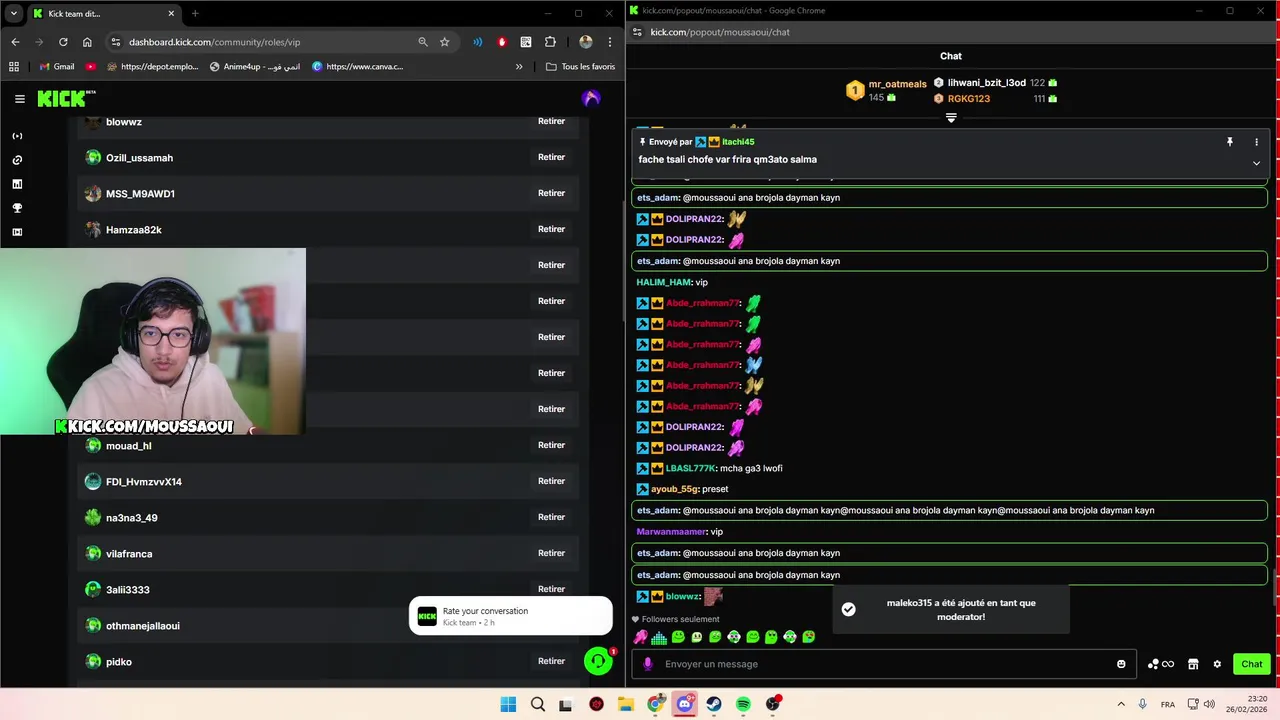
Task: Click Retirer for Hamzaa82k
Action: (x=551, y=229)
